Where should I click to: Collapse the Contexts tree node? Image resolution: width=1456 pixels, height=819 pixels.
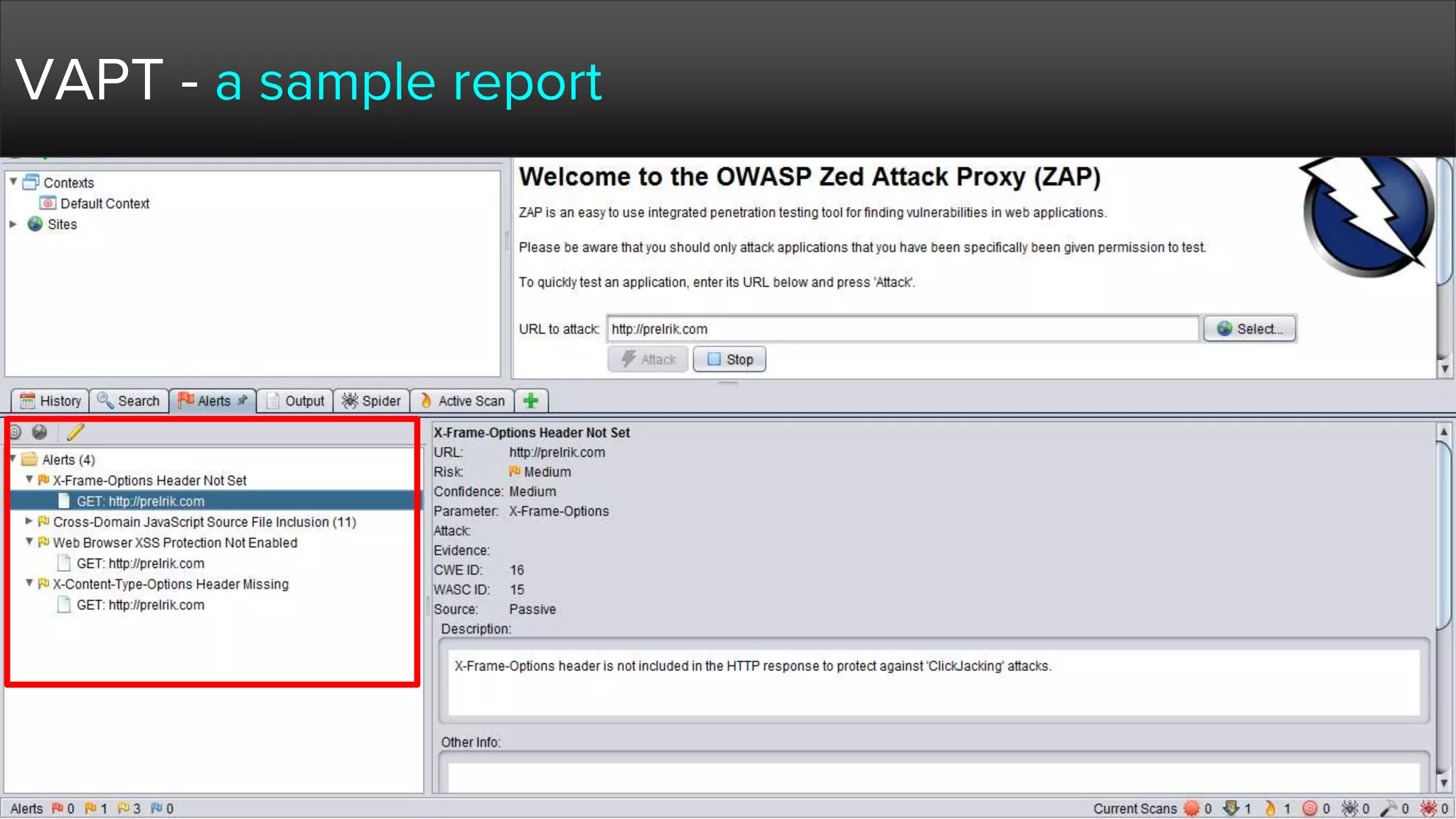[13, 182]
